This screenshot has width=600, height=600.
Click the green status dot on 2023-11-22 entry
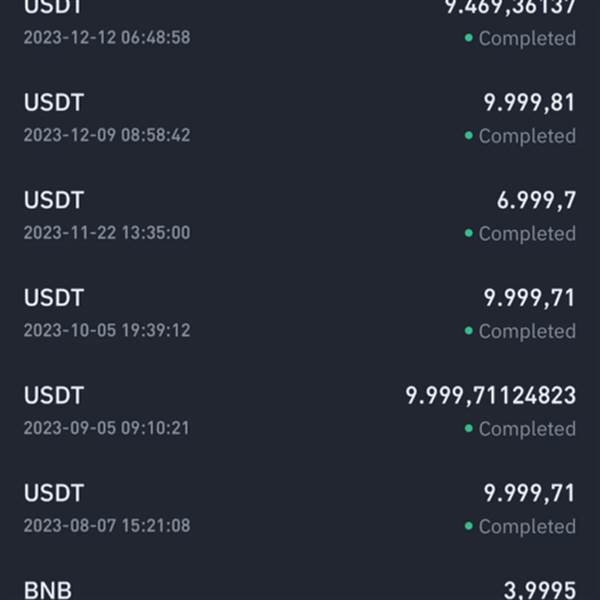tap(468, 233)
